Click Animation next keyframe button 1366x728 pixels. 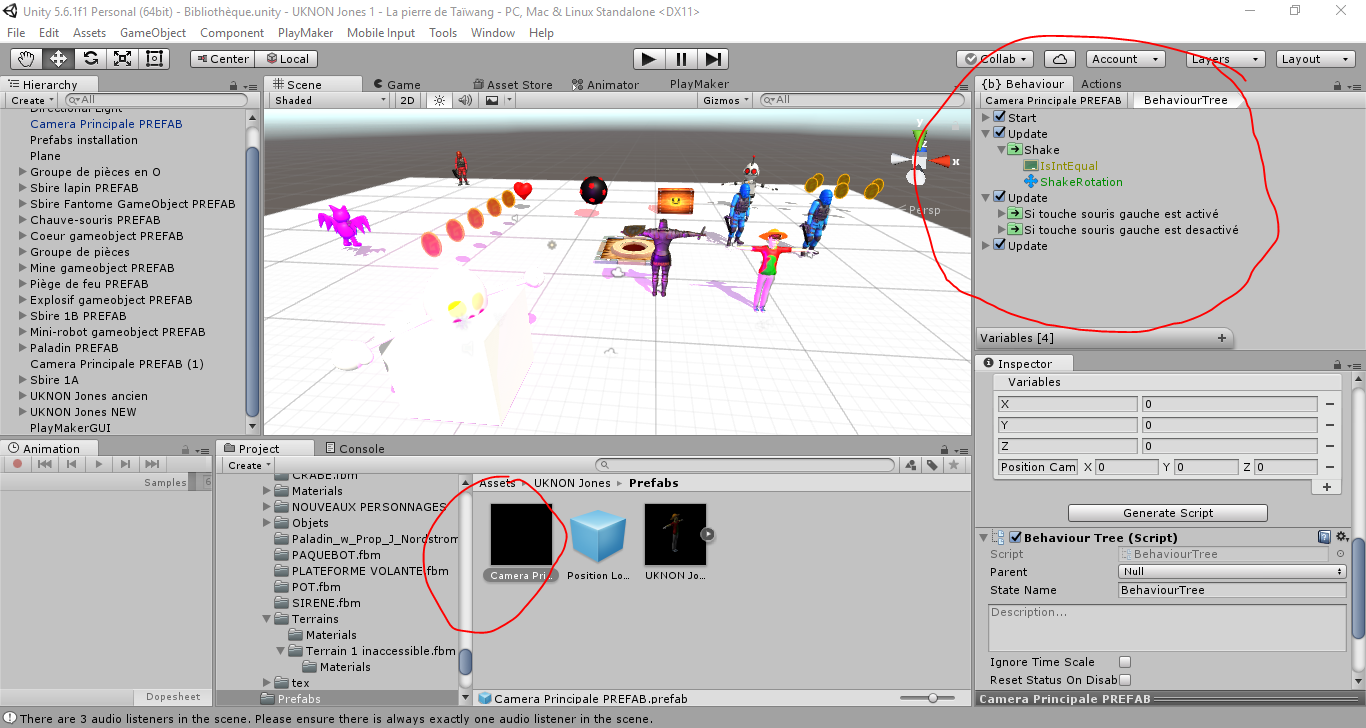point(125,464)
